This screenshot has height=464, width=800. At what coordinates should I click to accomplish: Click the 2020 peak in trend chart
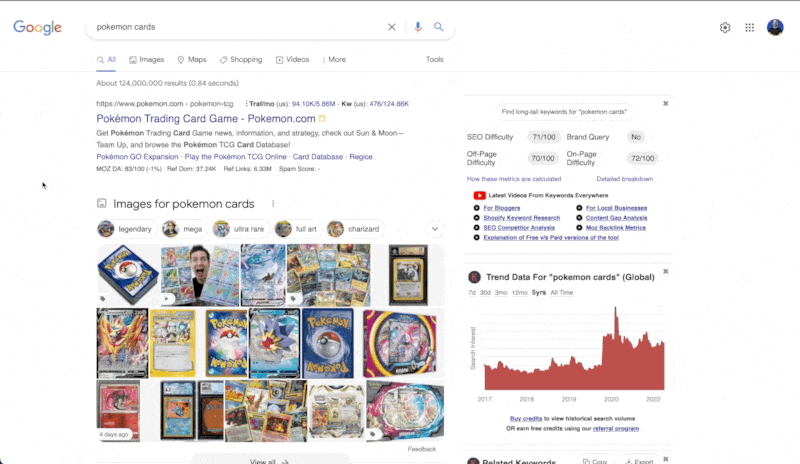(616, 309)
